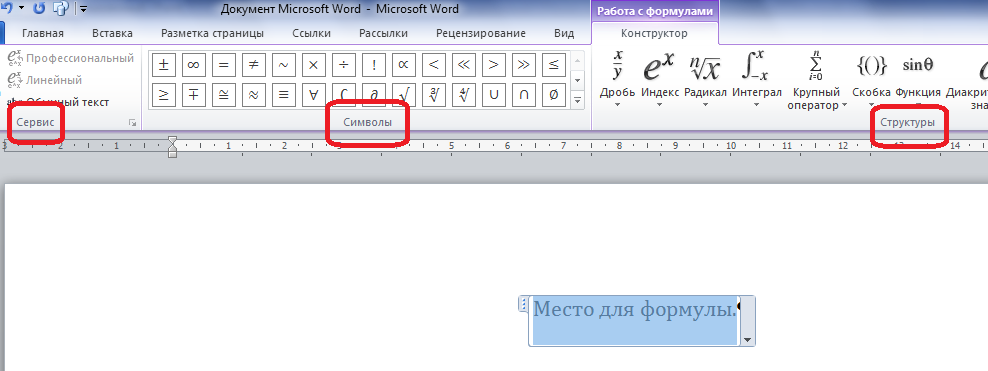Image resolution: width=988 pixels, height=371 pixels.
Task: Click the Undo icon in the quick access toolbar
Action: click(x=6, y=9)
